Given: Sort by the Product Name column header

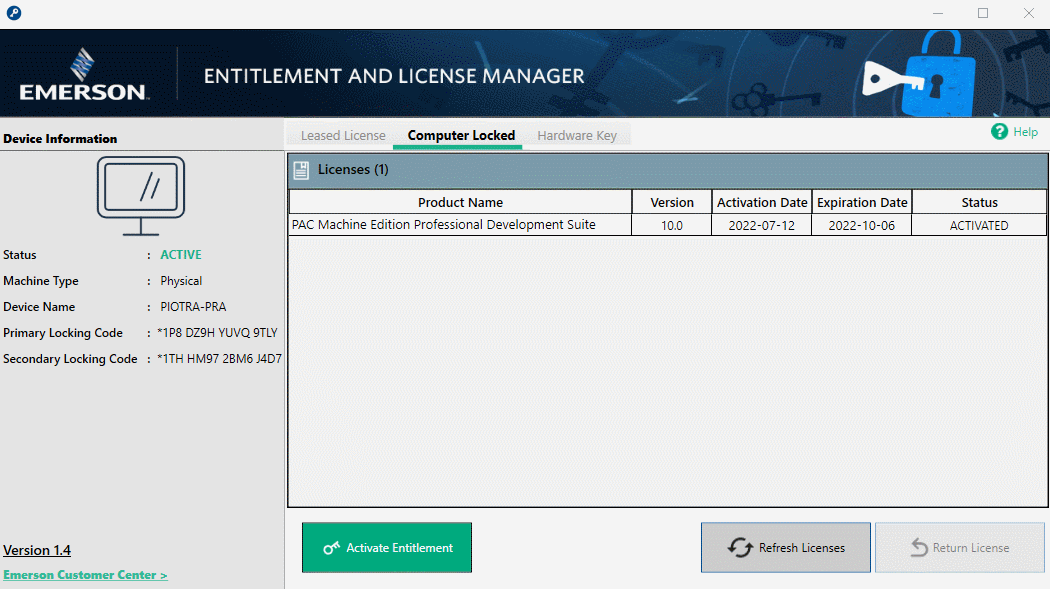Looking at the screenshot, I should [460, 202].
